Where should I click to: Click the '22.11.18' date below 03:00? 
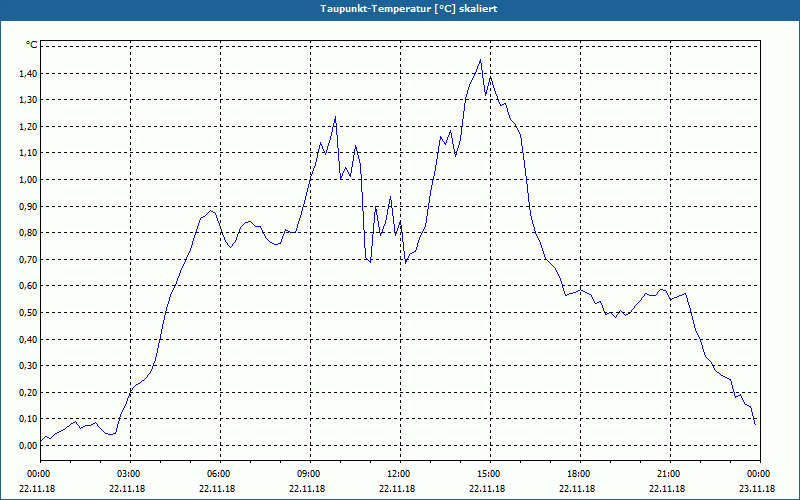tap(128, 489)
